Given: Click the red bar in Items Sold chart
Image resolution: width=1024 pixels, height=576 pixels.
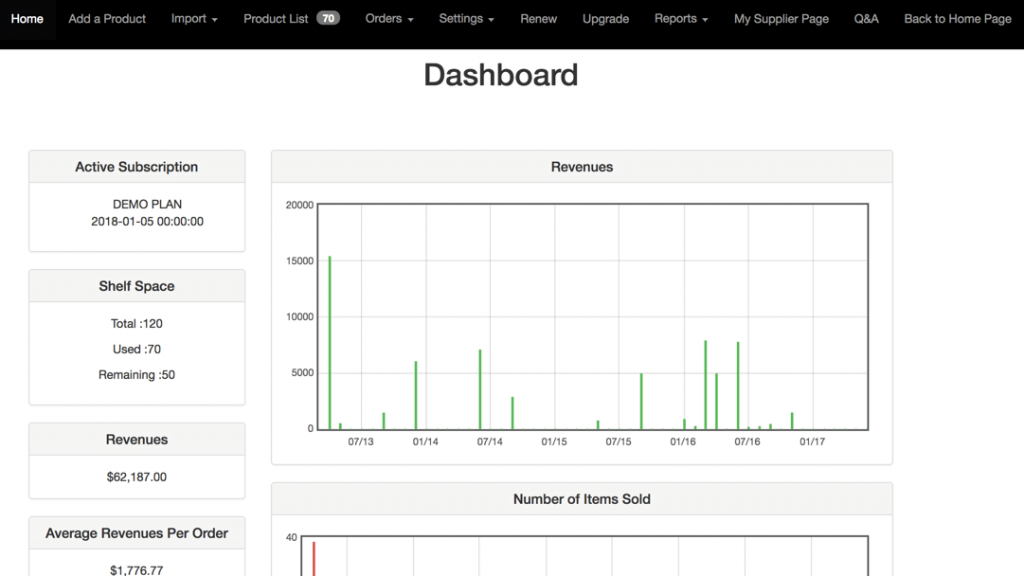Looking at the screenshot, I should tap(313, 558).
